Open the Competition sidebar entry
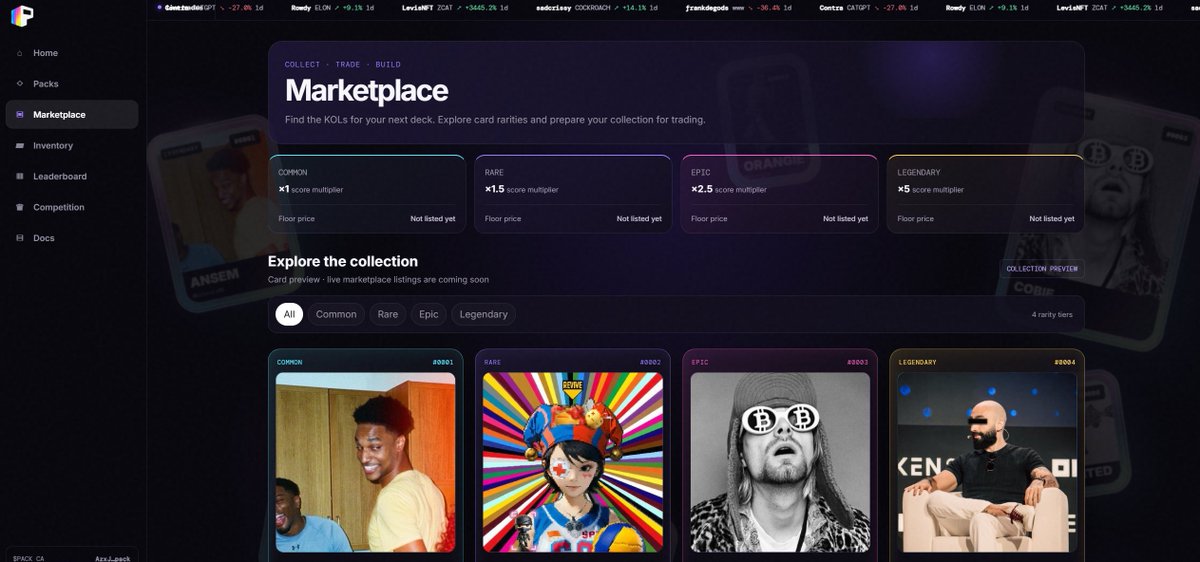The image size is (1200, 562). click(72, 208)
